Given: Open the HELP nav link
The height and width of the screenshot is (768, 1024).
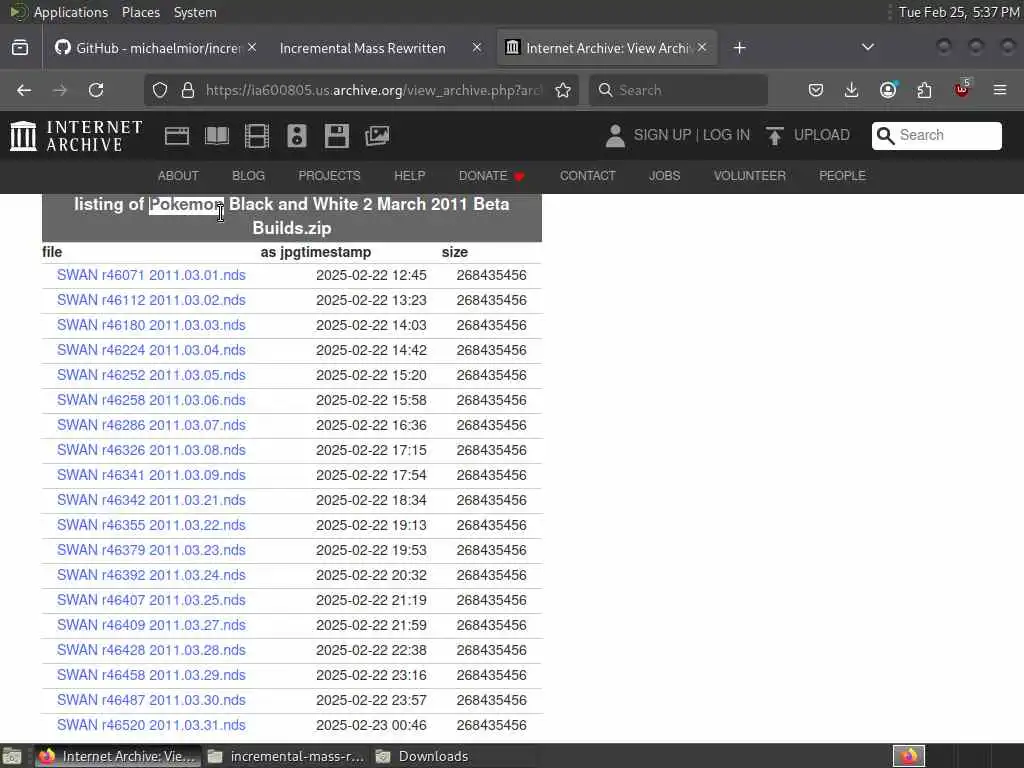Looking at the screenshot, I should pyautogui.click(x=409, y=176).
